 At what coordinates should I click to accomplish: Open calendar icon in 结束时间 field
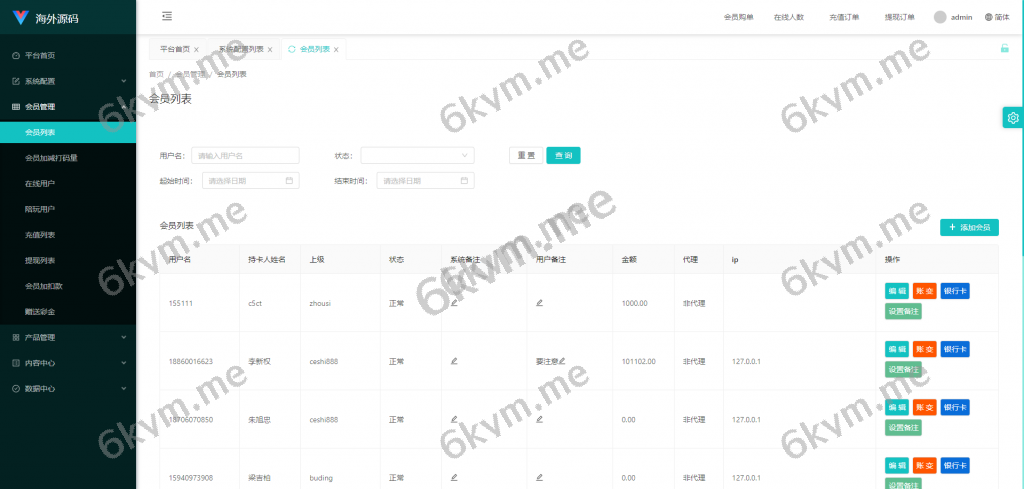[464, 181]
